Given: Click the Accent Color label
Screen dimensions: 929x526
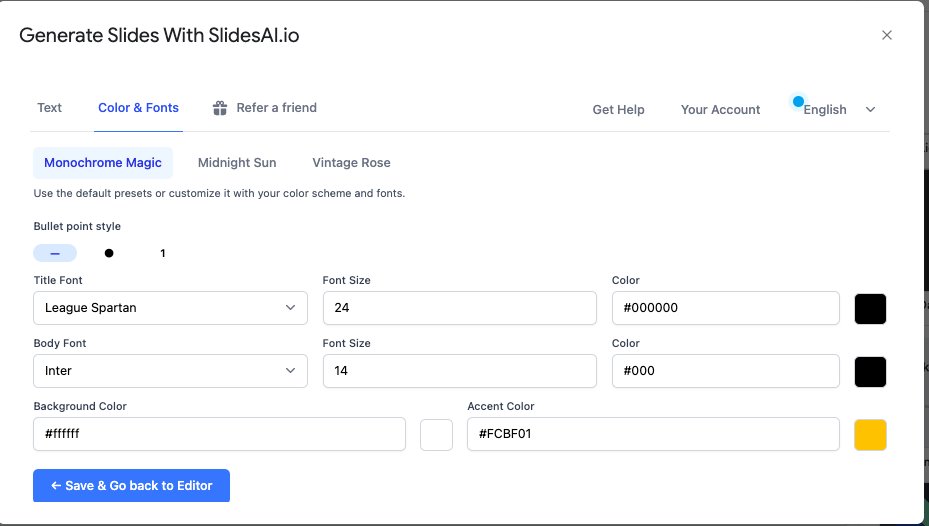Looking at the screenshot, I should [501, 406].
